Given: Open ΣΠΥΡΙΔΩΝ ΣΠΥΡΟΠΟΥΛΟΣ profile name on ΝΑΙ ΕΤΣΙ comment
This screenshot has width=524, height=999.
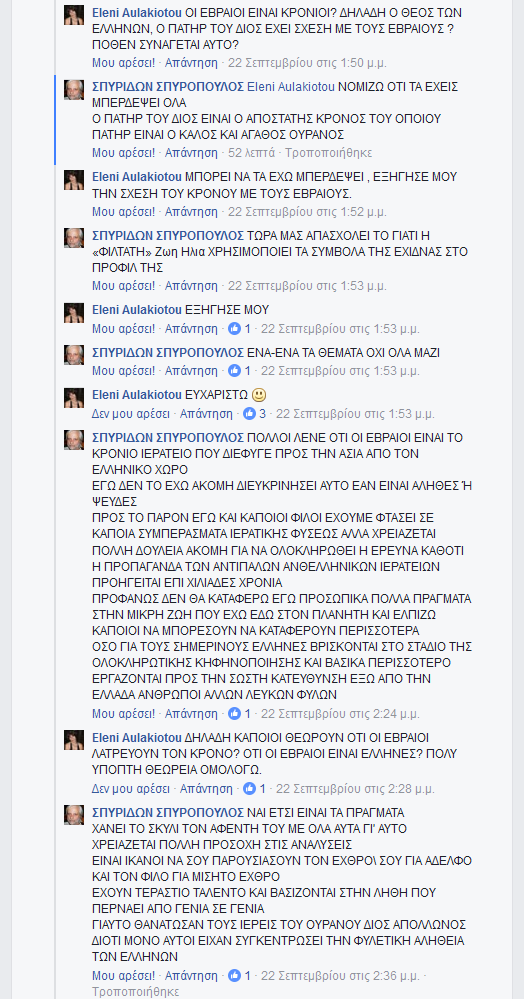Looking at the screenshot, I should pyautogui.click(x=168, y=813).
